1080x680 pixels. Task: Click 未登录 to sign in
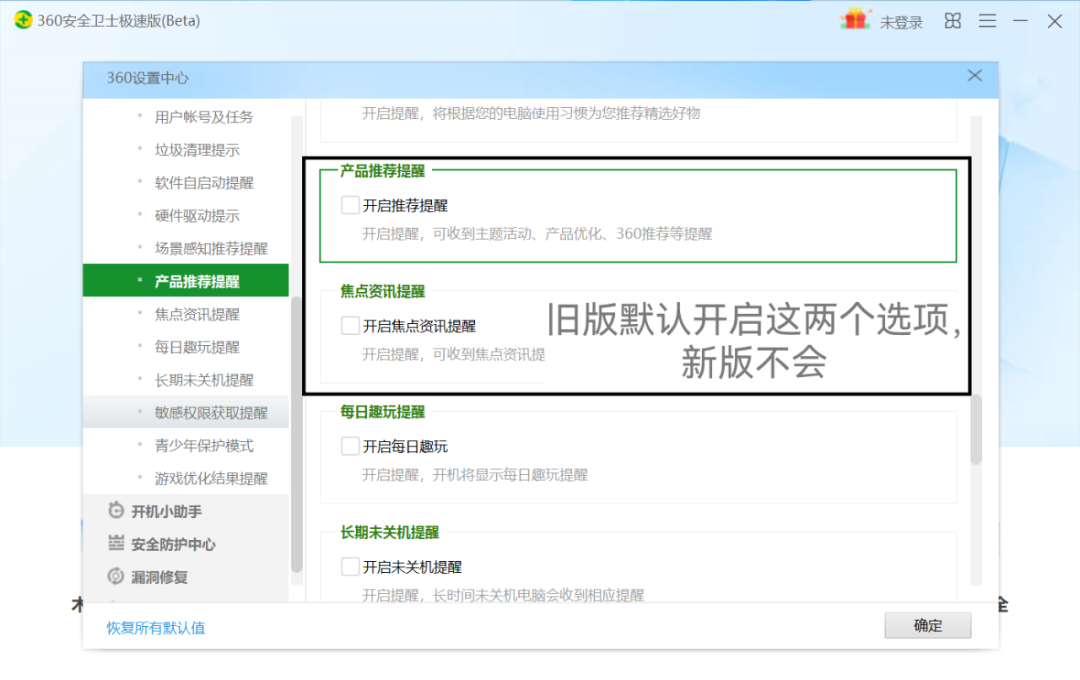[x=903, y=22]
